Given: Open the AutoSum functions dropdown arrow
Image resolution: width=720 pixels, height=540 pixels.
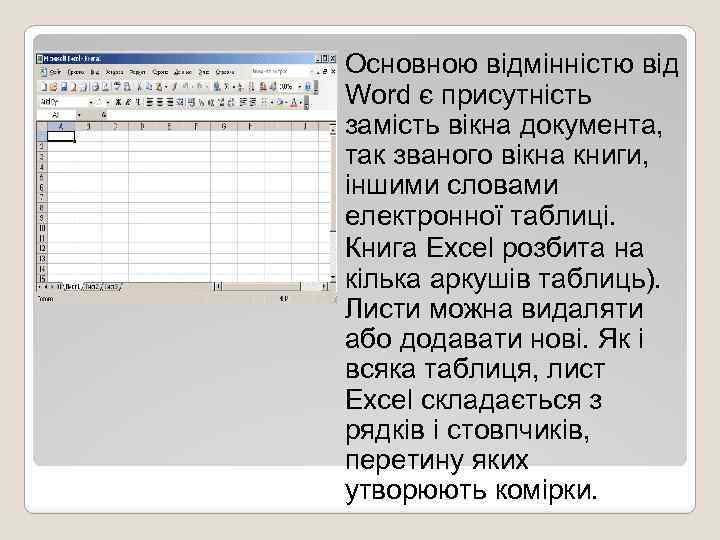Looking at the screenshot, I should [234, 87].
